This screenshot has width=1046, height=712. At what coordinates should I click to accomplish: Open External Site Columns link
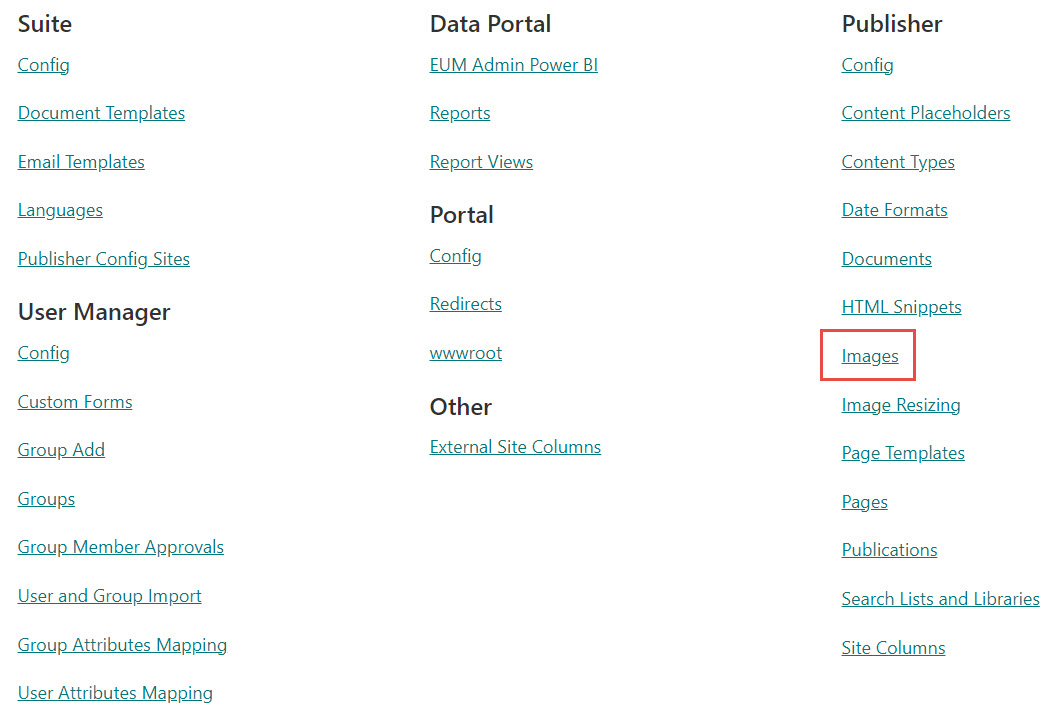pos(515,446)
